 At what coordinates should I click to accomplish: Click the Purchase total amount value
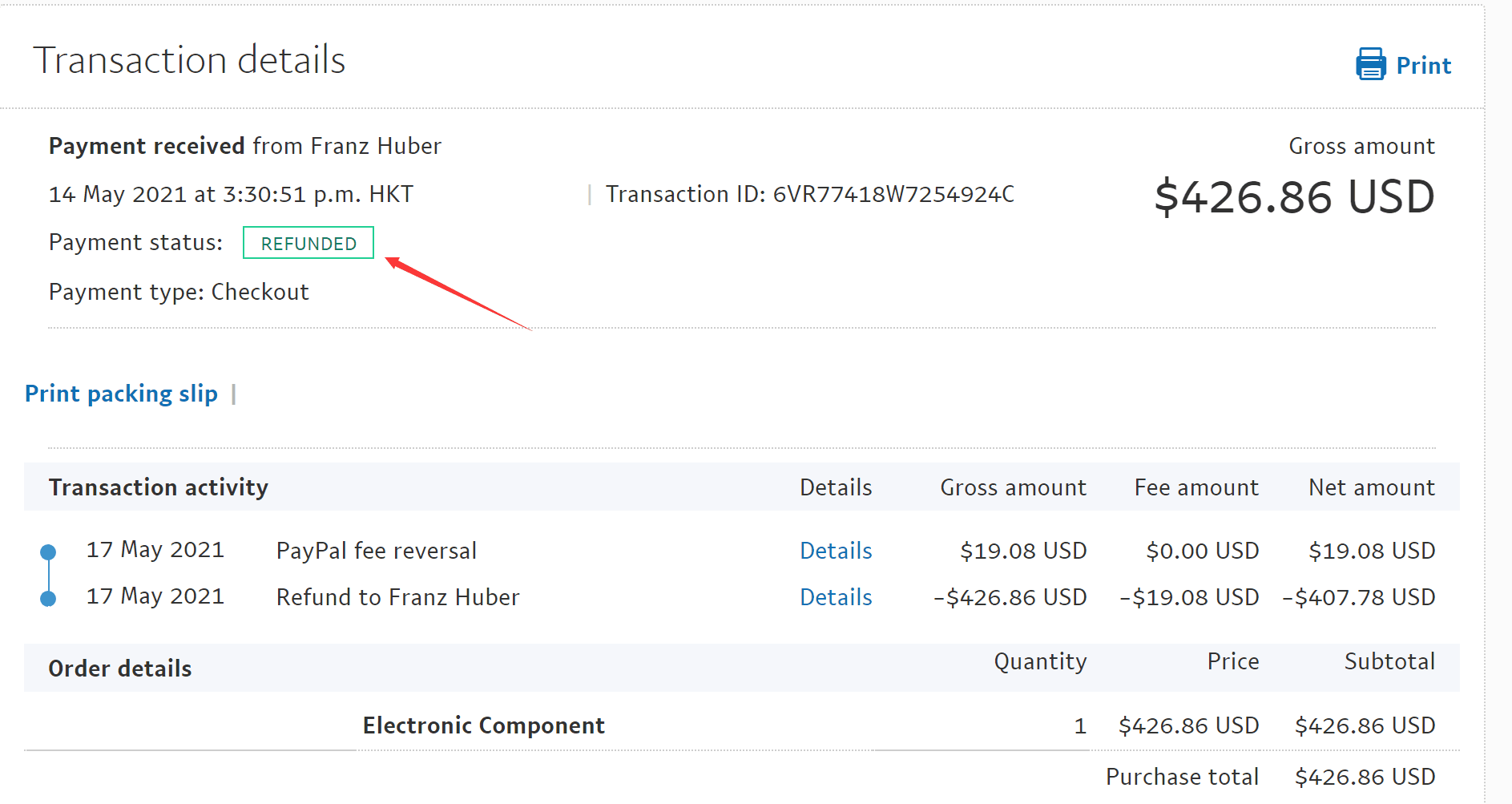1365,777
